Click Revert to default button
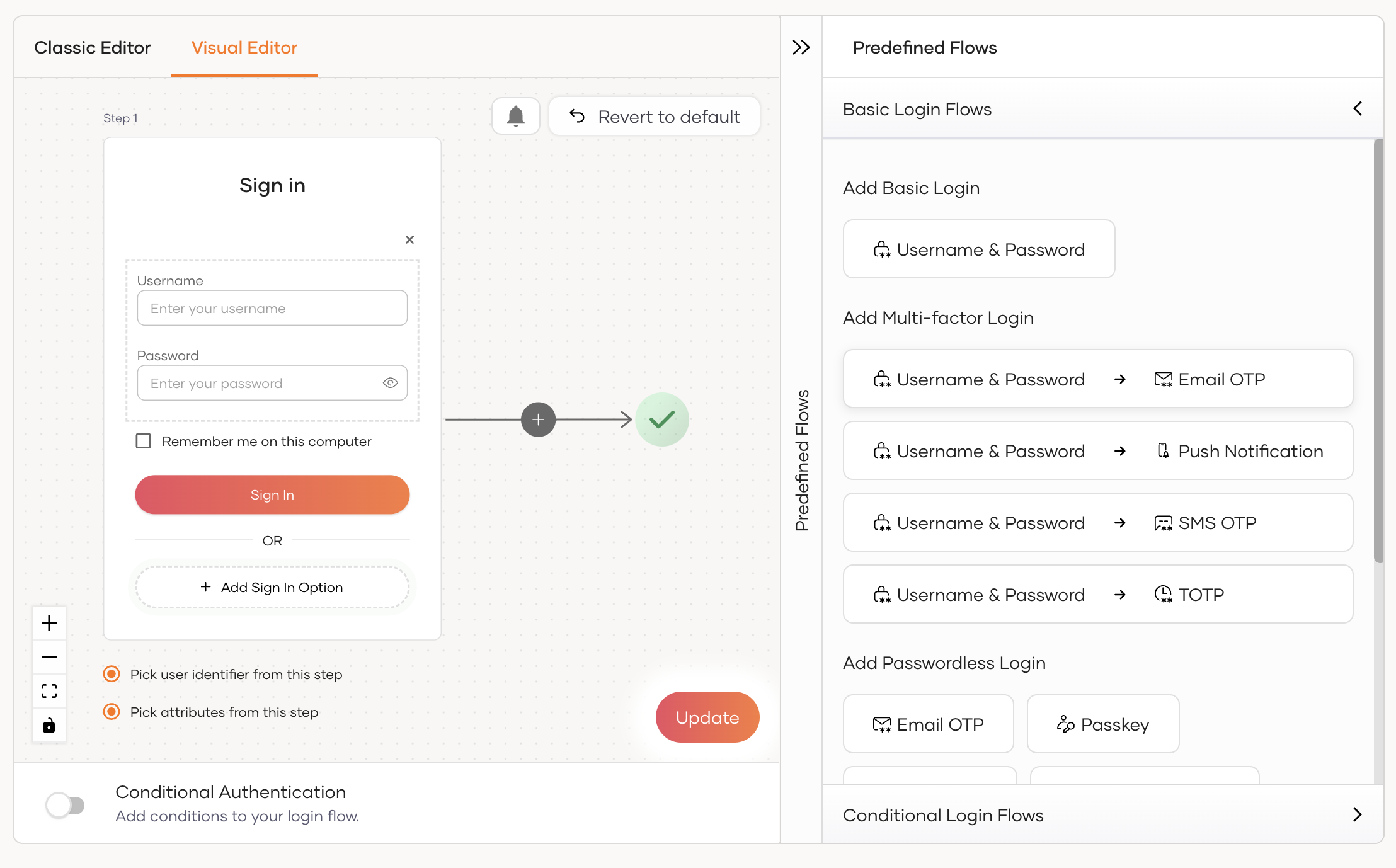The width and height of the screenshot is (1396, 868). click(655, 116)
